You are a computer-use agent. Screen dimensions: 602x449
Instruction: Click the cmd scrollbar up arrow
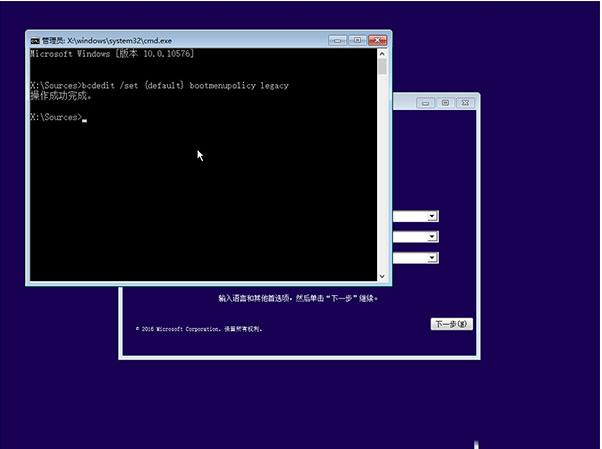pos(384,54)
